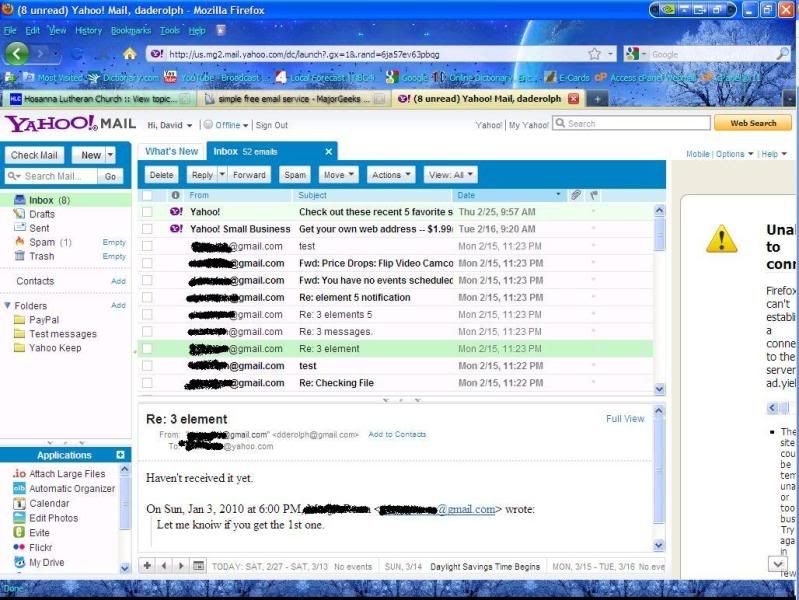Open the Options dropdown
Image resolution: width=799 pixels, height=600 pixels.
(x=734, y=153)
